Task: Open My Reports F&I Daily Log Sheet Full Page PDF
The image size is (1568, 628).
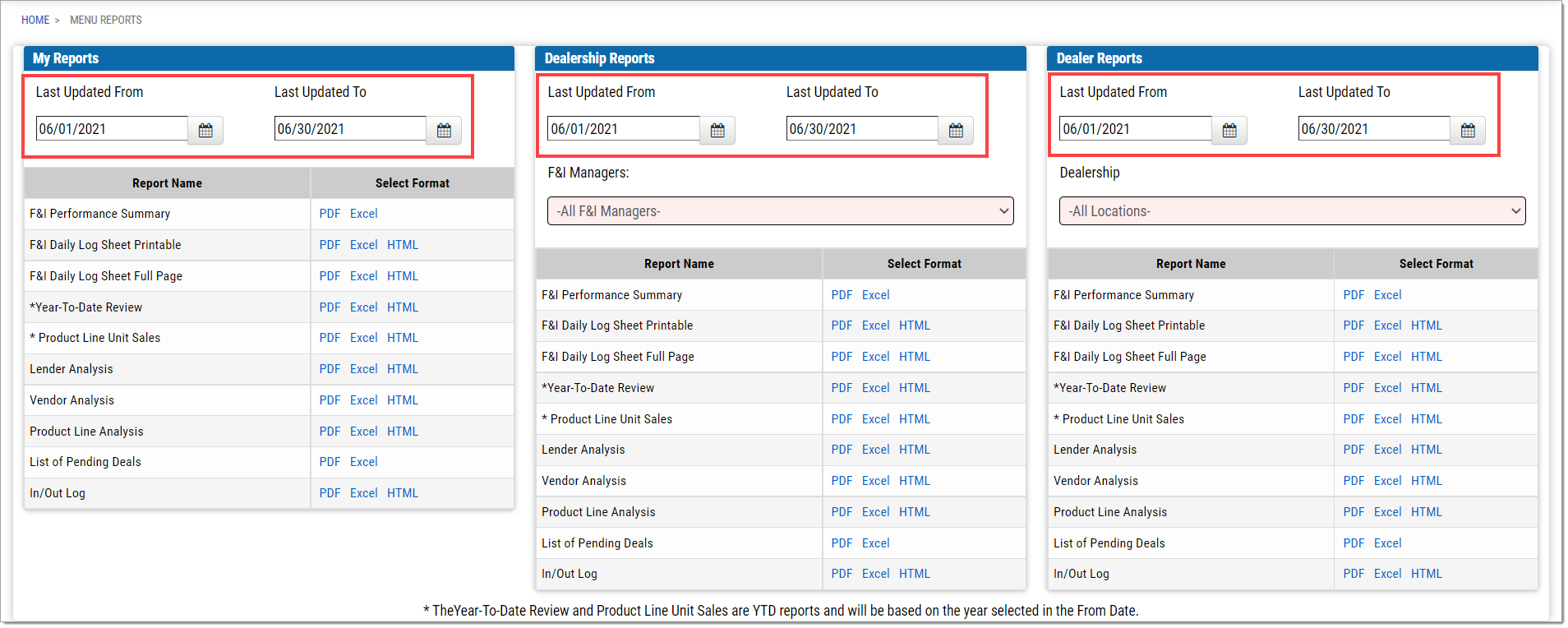Action: [x=330, y=276]
